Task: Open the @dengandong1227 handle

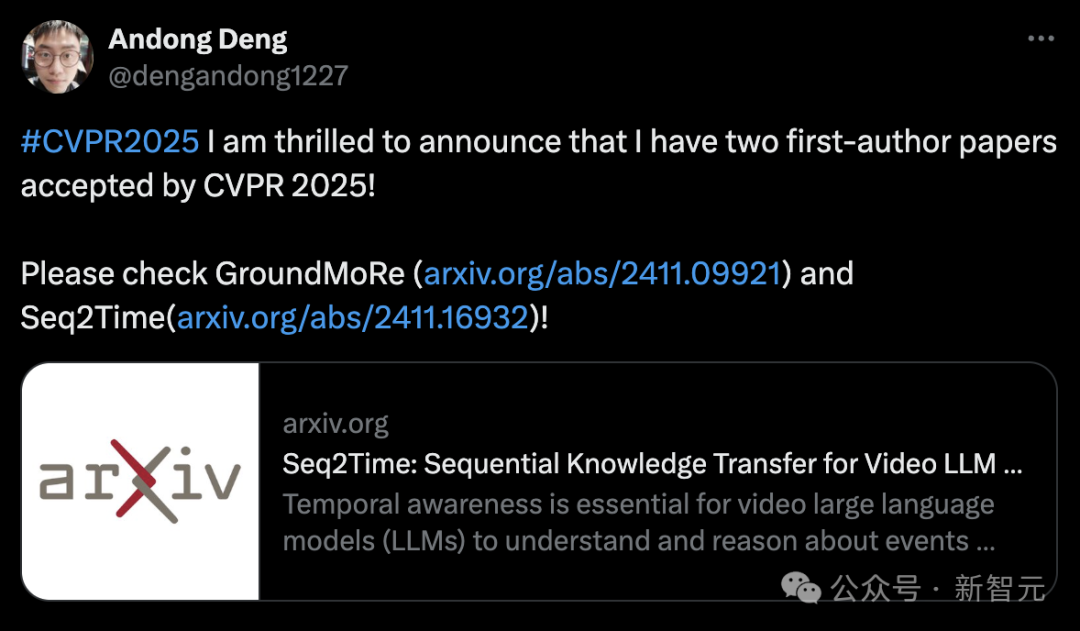Action: point(228,76)
